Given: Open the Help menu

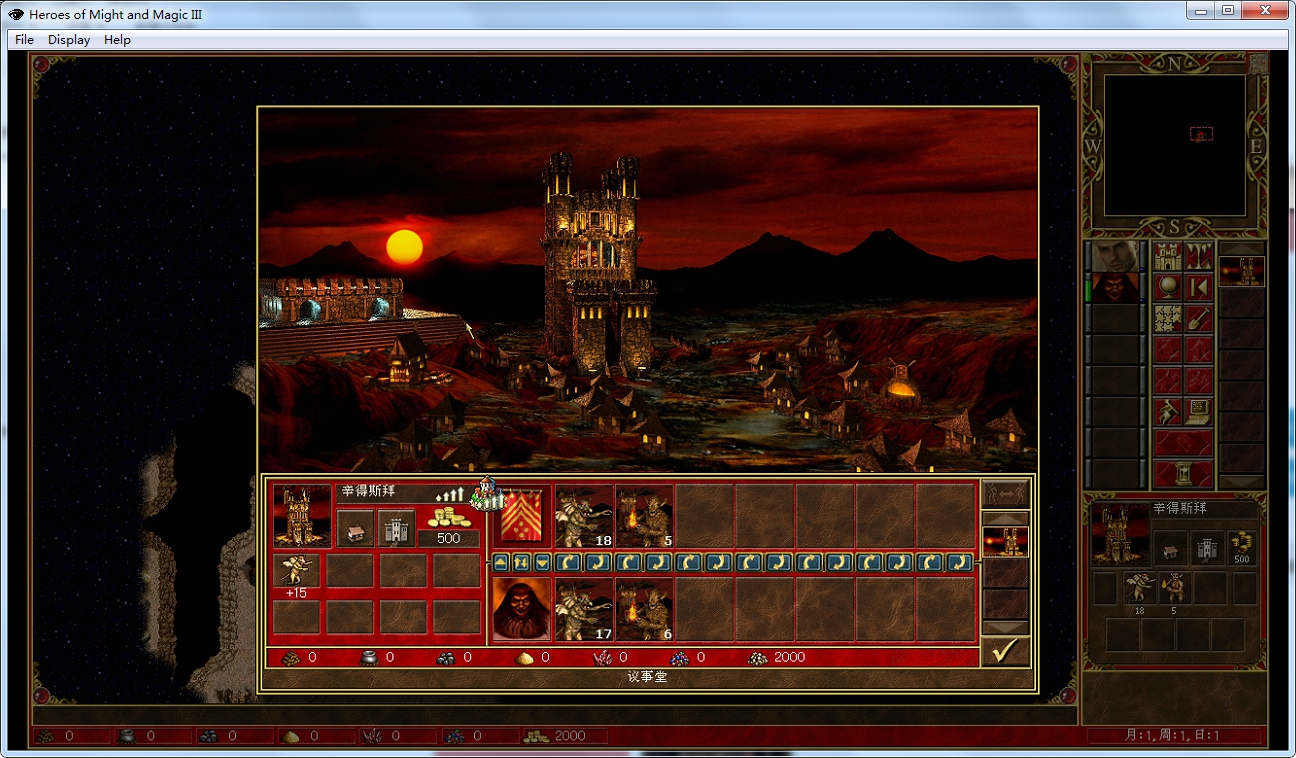Looking at the screenshot, I should (117, 40).
